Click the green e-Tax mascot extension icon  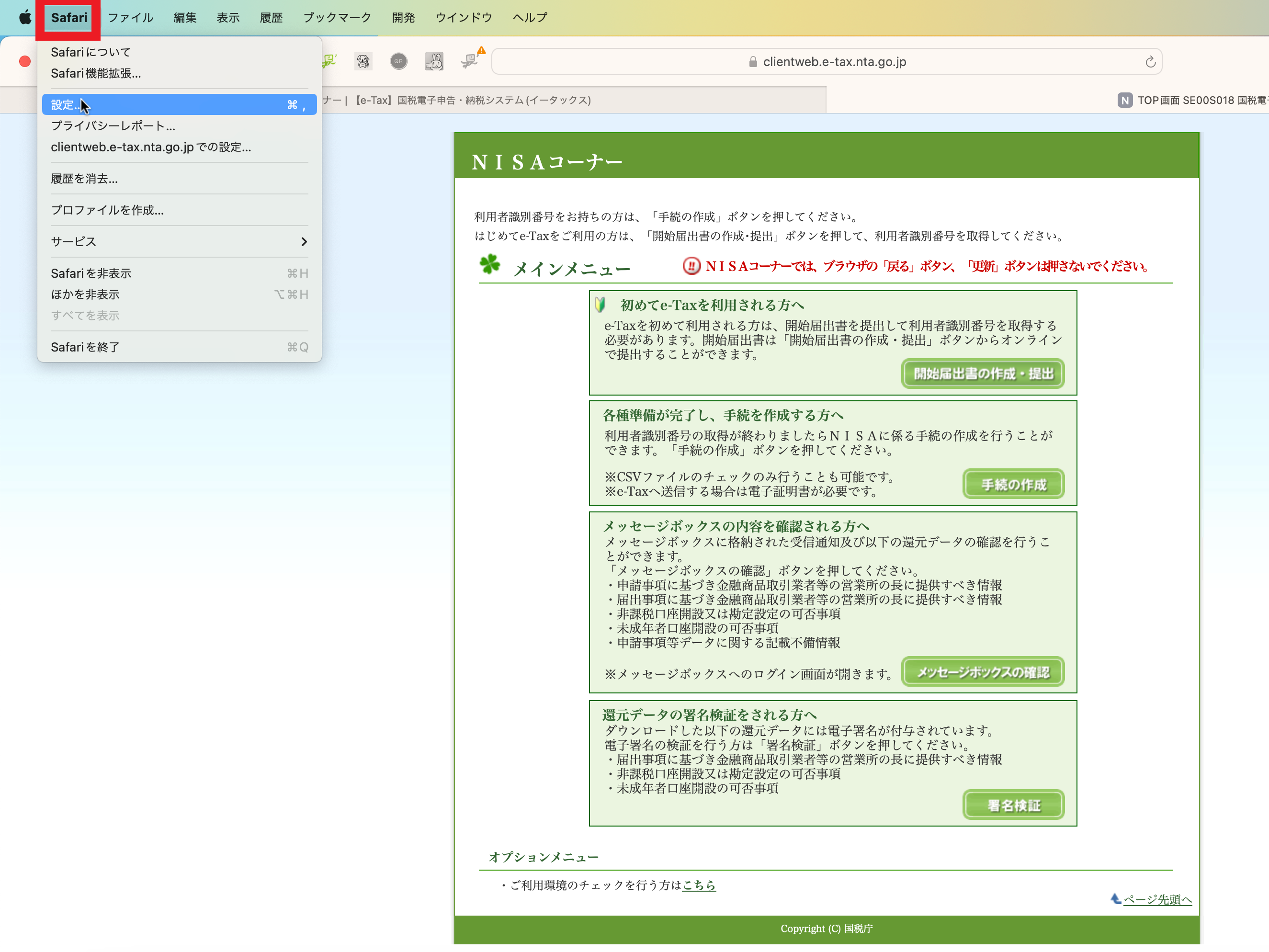click(x=329, y=60)
